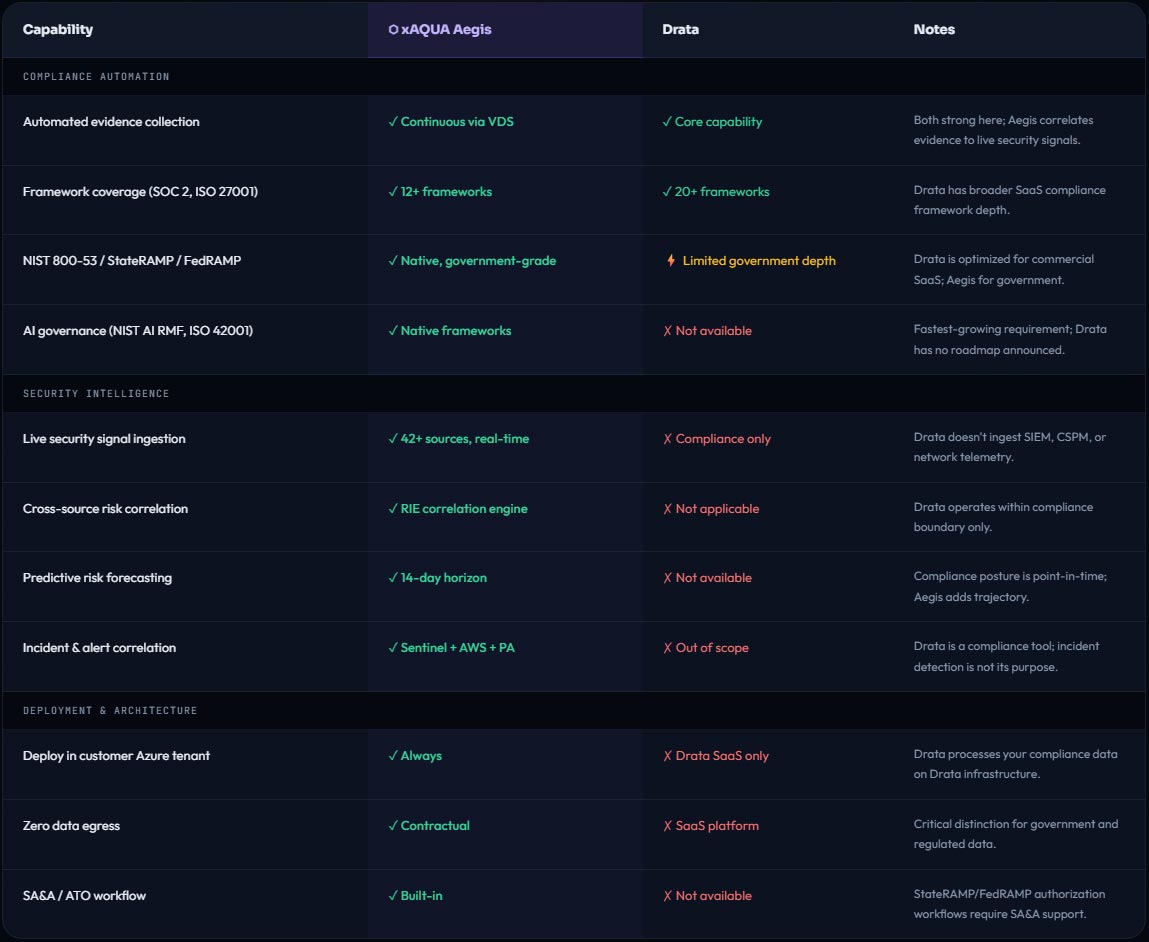
Task: Click the SECURITY INTELLIGENCE section label
Action: click(96, 393)
